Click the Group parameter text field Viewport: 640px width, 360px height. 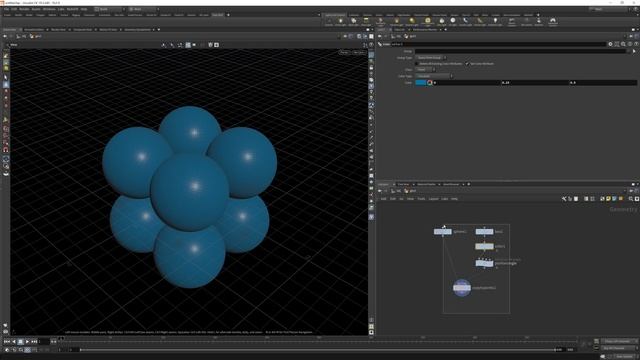[520, 51]
